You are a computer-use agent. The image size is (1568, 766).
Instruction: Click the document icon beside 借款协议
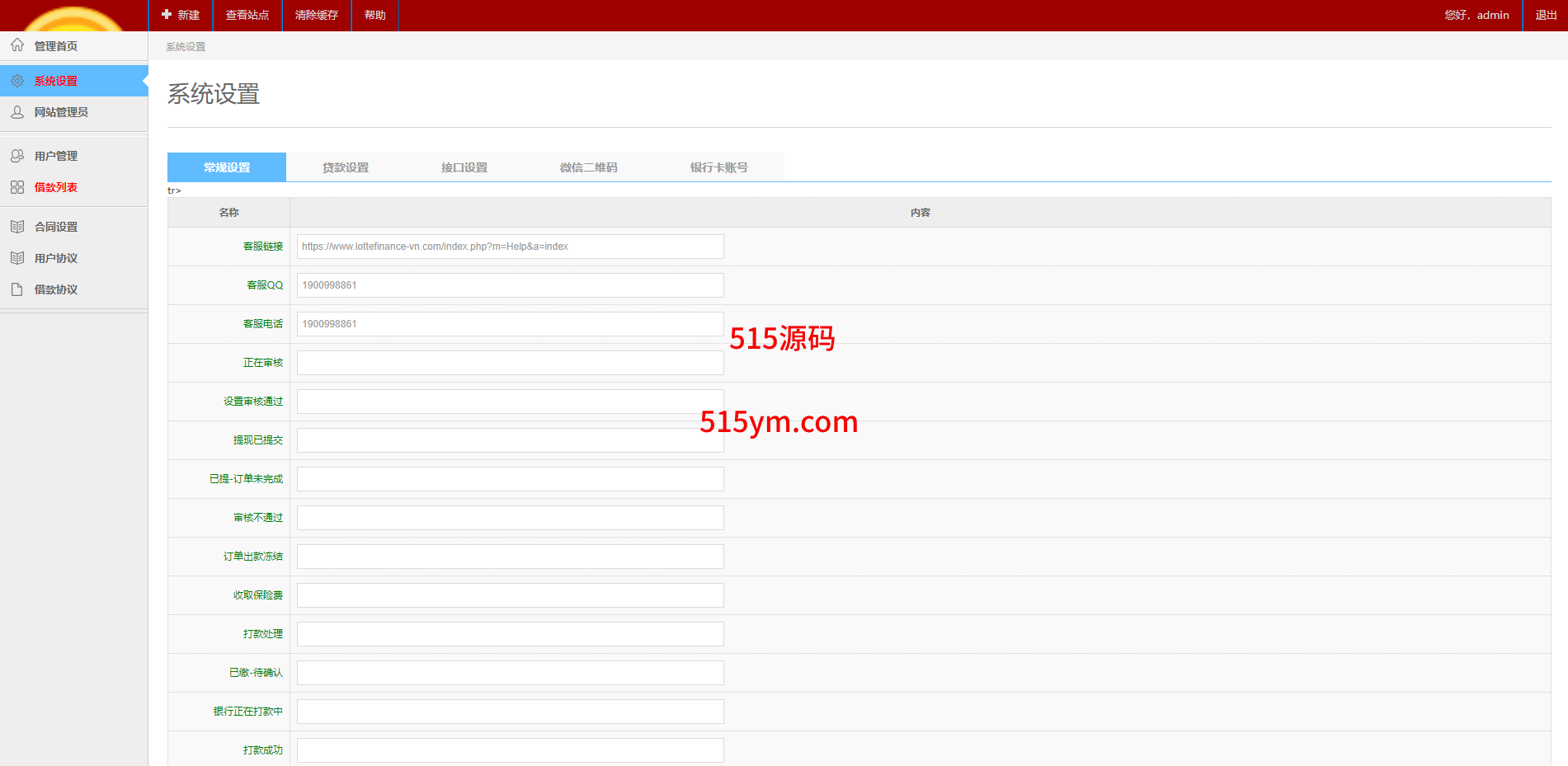coord(17,289)
